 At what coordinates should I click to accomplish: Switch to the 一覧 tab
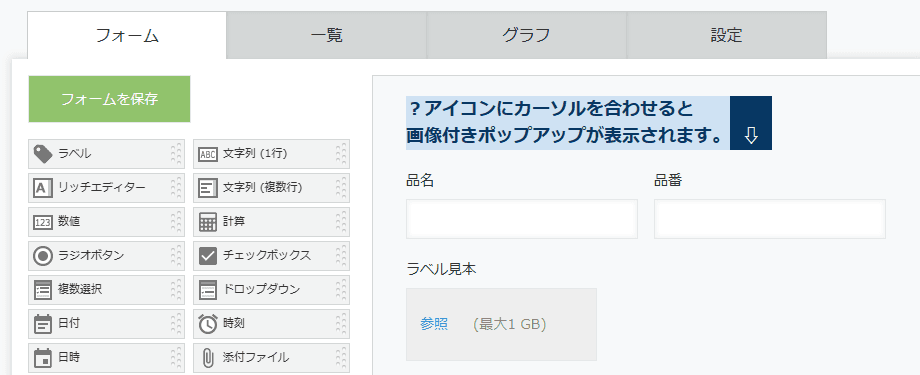pos(326,35)
